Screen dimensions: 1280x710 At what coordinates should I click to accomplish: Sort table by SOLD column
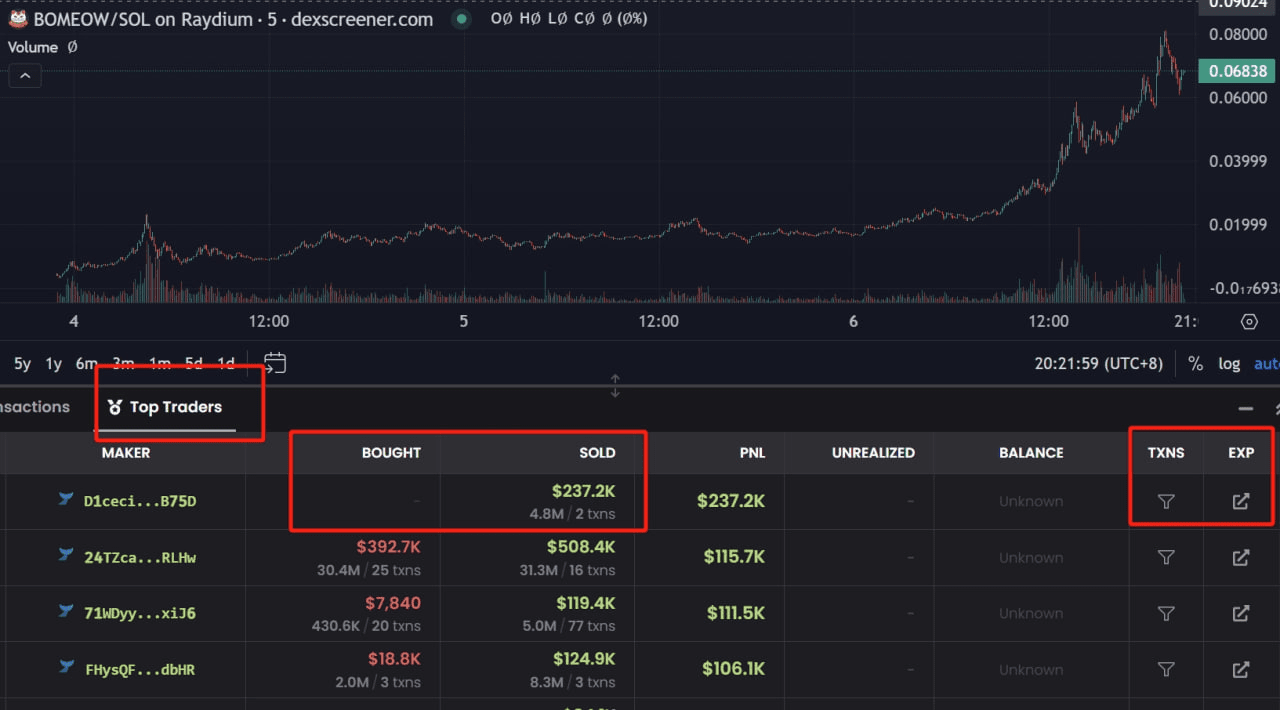[597, 453]
